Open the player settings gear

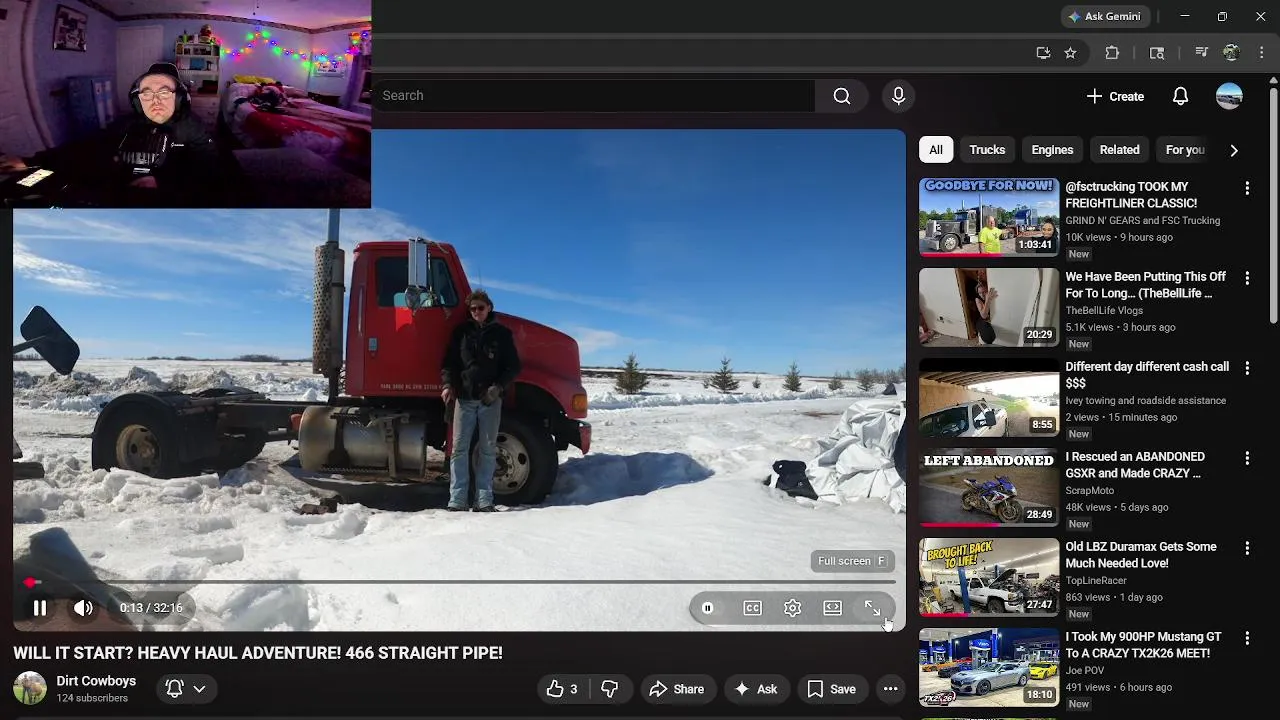point(792,608)
